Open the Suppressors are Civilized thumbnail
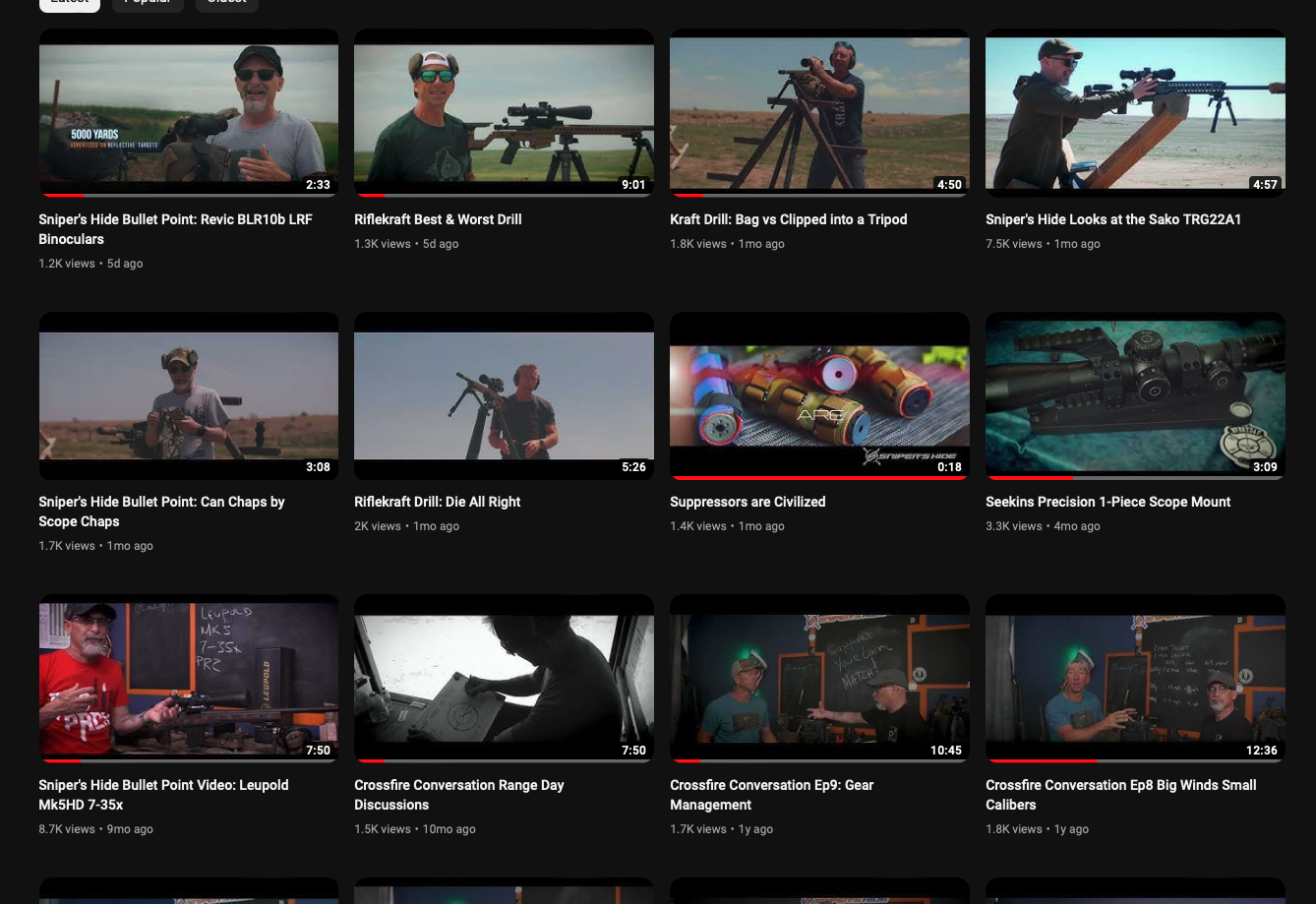 click(819, 395)
